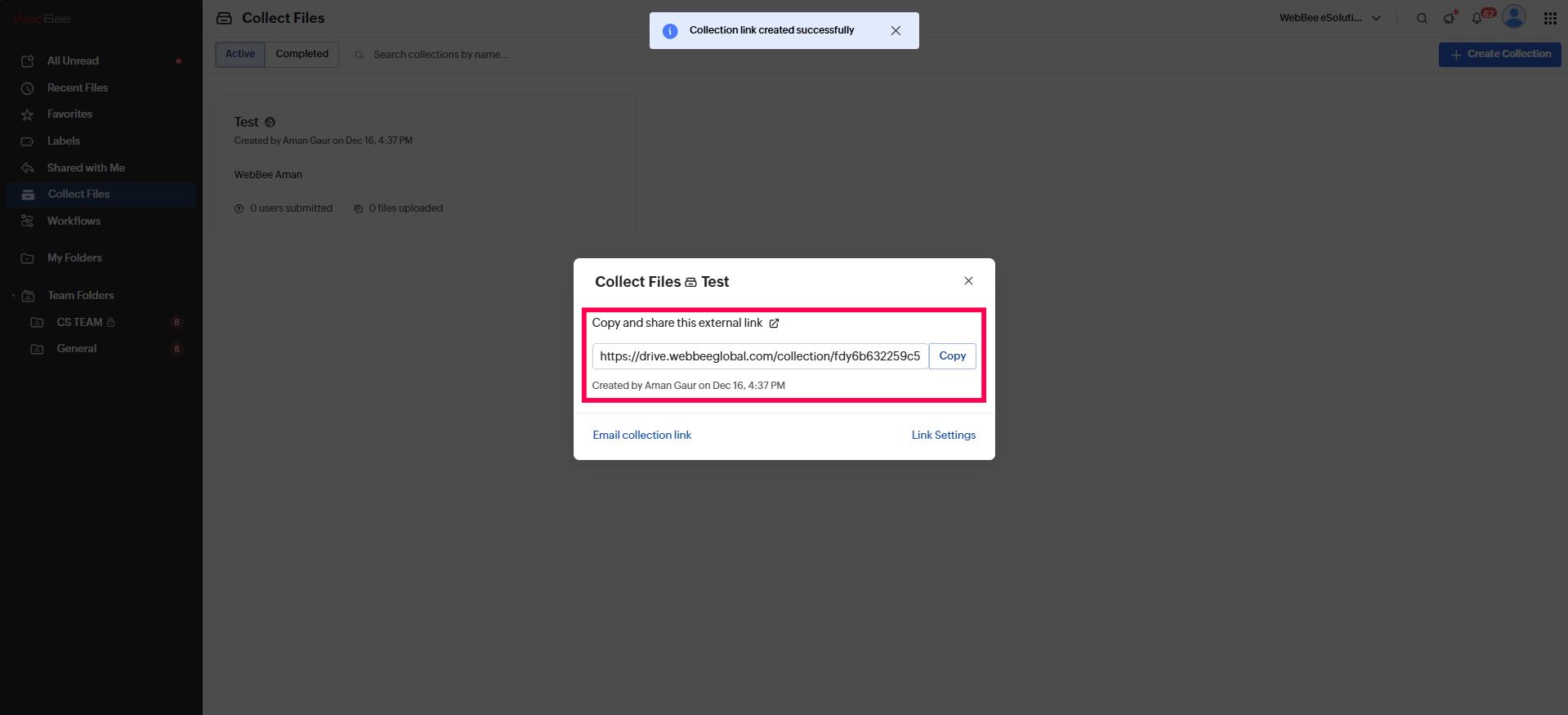Open the user profile avatar
Screen dimensions: 1568x715
[1513, 16]
